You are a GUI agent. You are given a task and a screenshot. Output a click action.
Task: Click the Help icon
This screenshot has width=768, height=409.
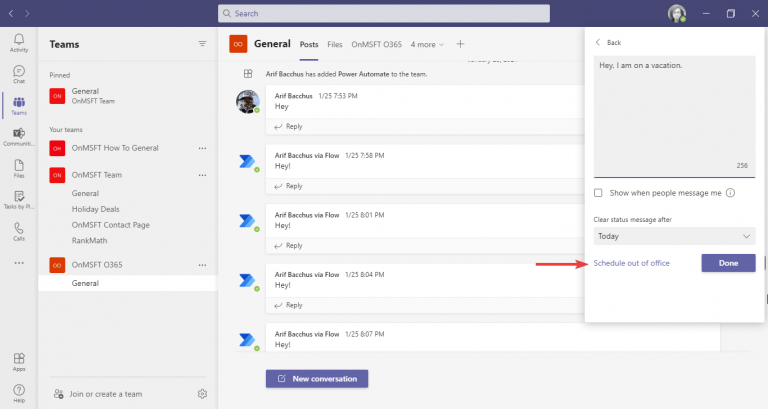[18, 392]
